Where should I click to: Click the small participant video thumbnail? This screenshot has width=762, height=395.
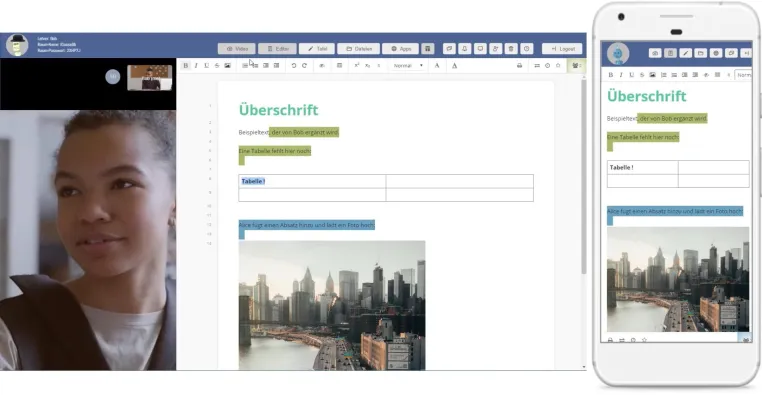(150, 77)
